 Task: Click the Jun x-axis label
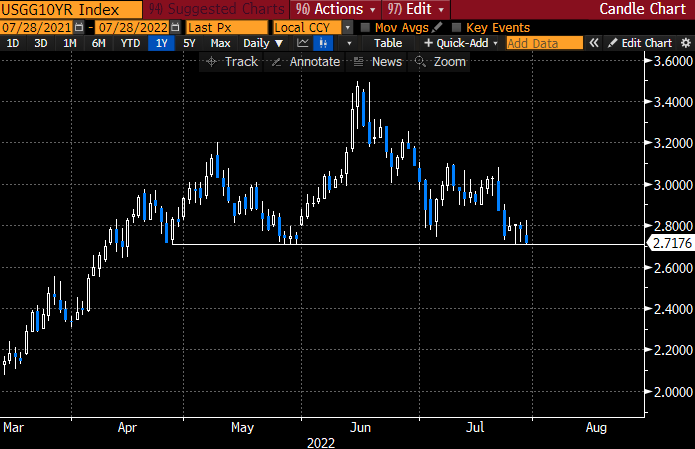click(x=360, y=428)
